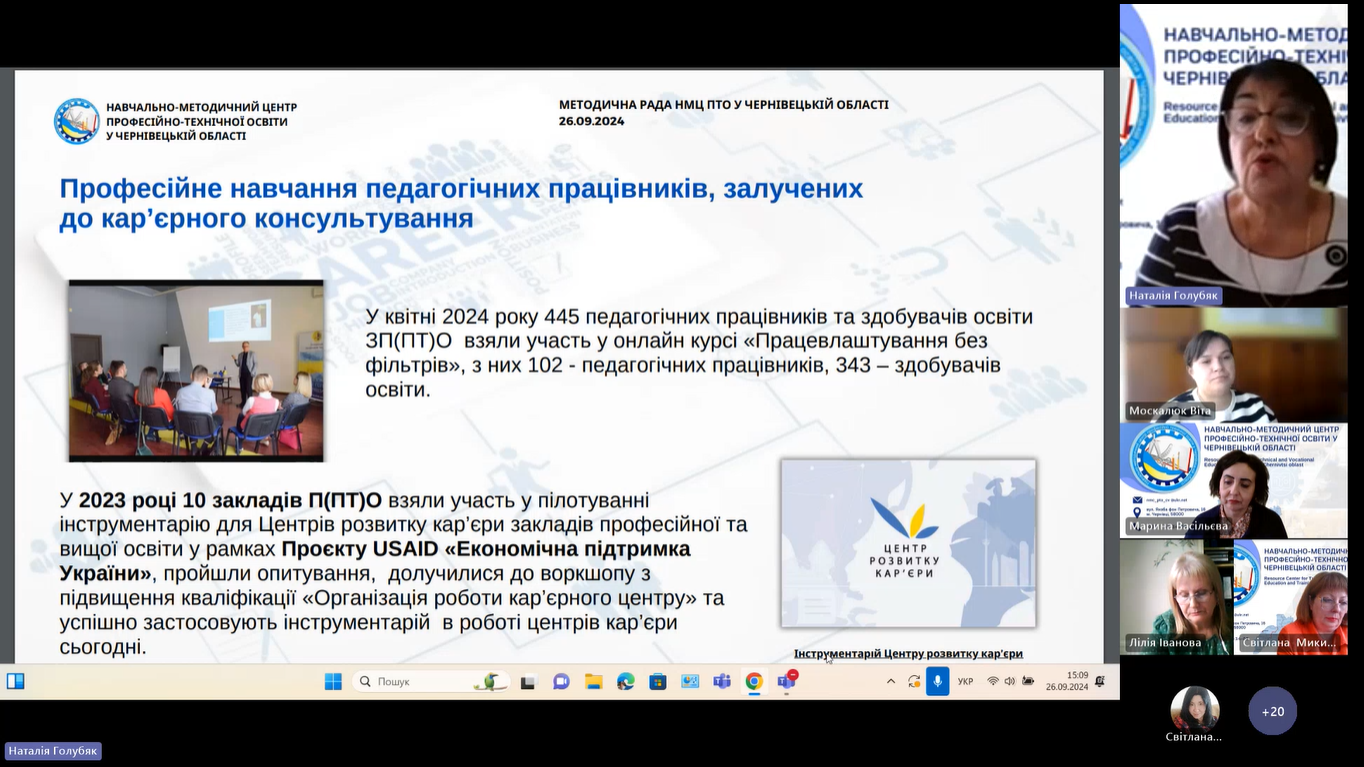
Task: Switch to the Google Chrome taskbar icon
Action: click(754, 682)
